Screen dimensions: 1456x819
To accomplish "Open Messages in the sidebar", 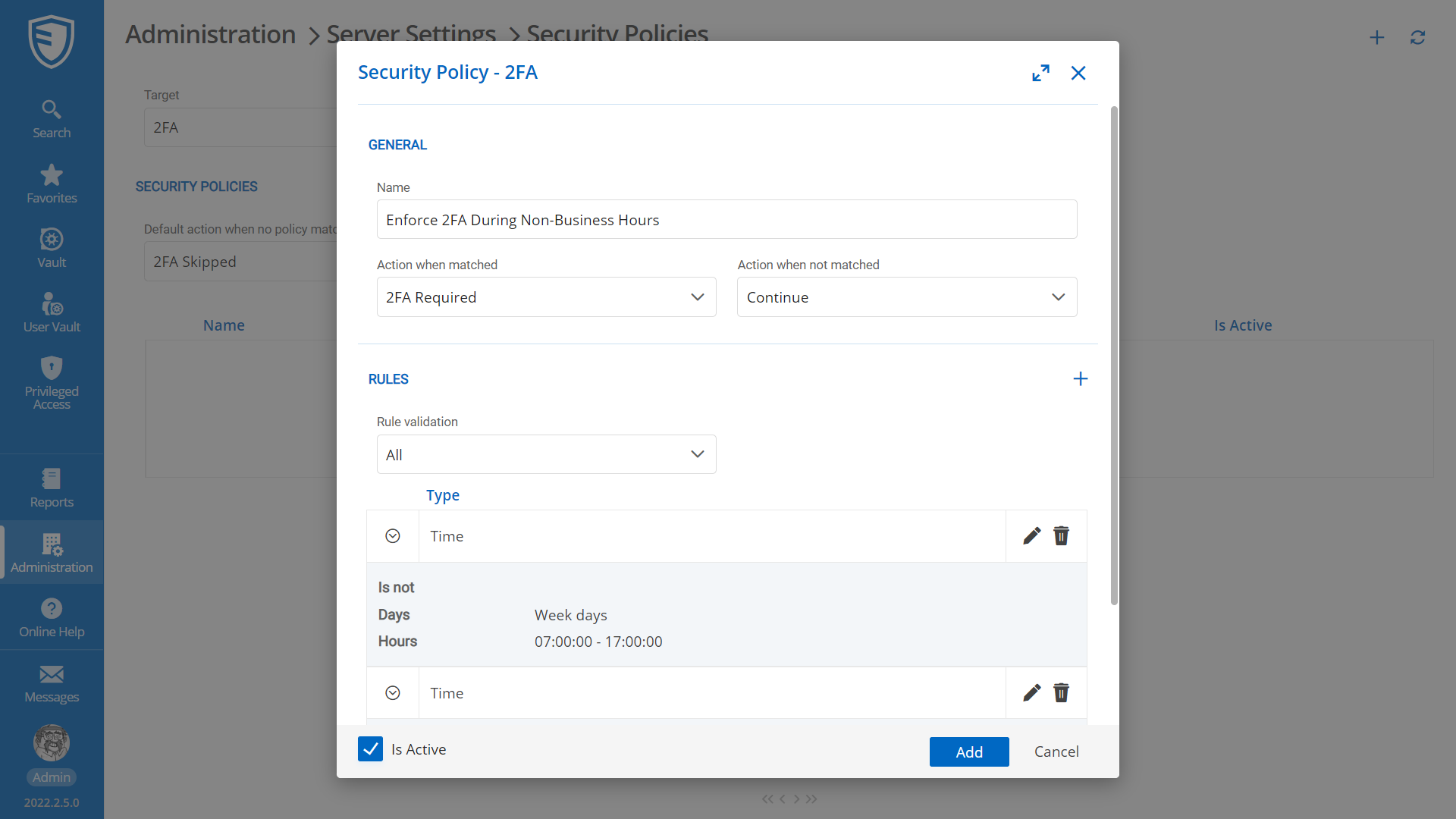I will (x=51, y=682).
